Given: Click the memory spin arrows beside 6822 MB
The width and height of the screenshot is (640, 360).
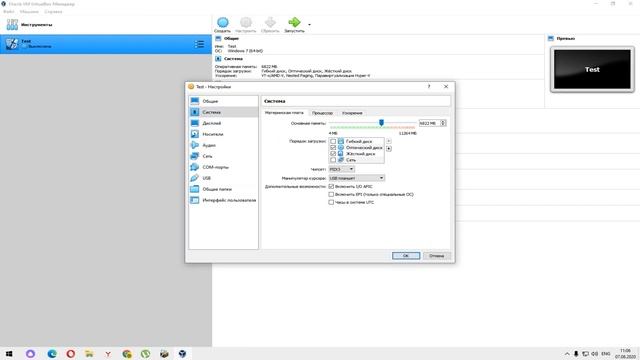Looking at the screenshot, I should pos(443,123).
